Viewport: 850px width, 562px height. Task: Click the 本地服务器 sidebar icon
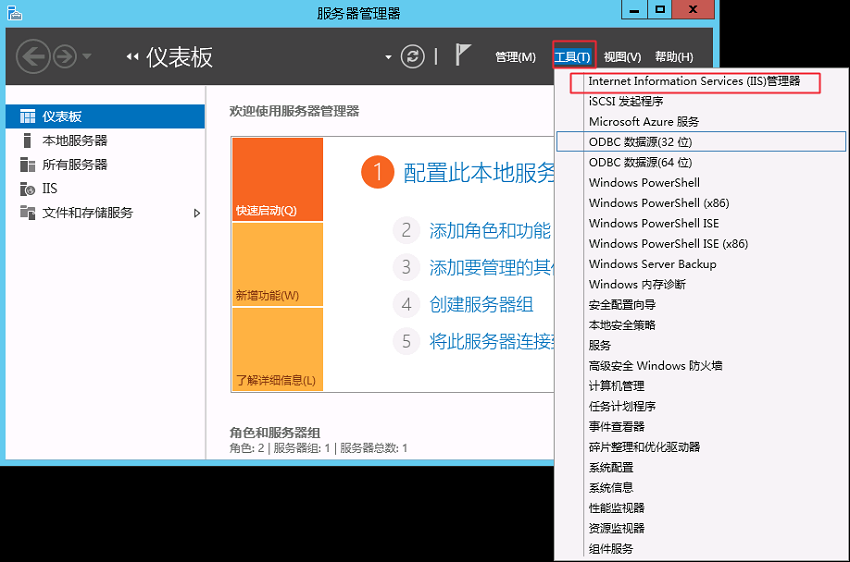(x=27, y=141)
